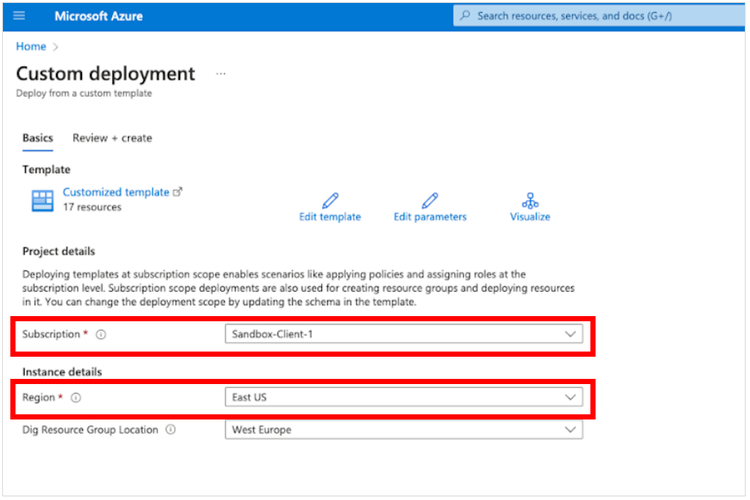Click the breadcrumb chevron after Home
Image resolution: width=750 pixels, height=500 pixels.
[55, 47]
